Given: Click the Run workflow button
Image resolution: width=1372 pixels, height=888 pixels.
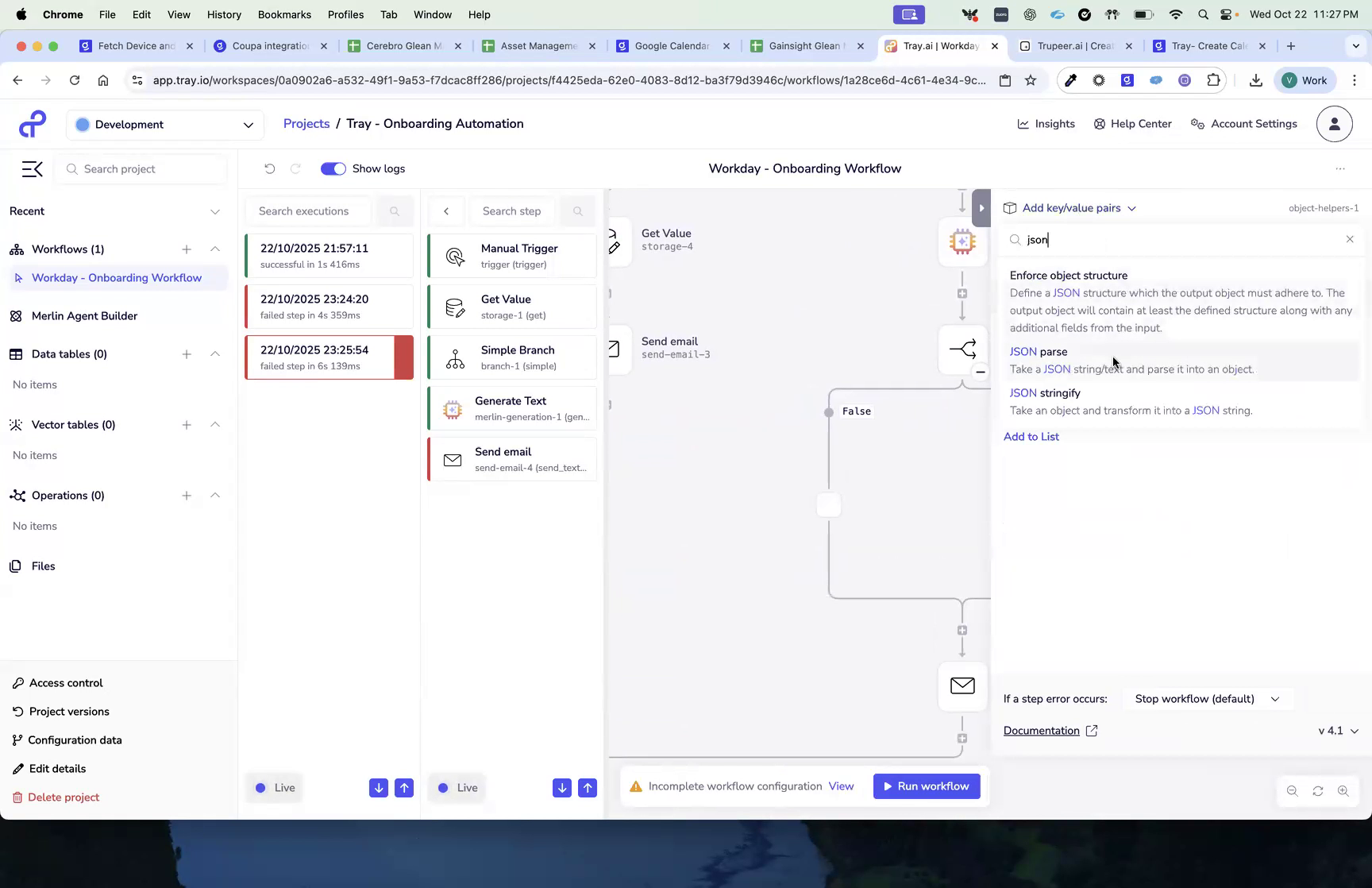Looking at the screenshot, I should tap(926, 786).
